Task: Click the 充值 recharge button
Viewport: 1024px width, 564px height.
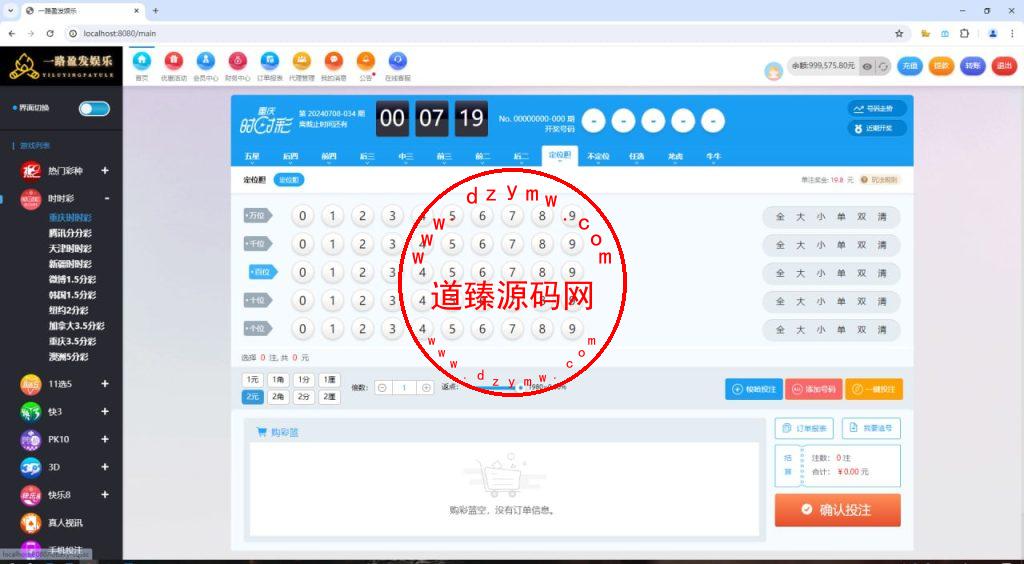Action: click(910, 66)
